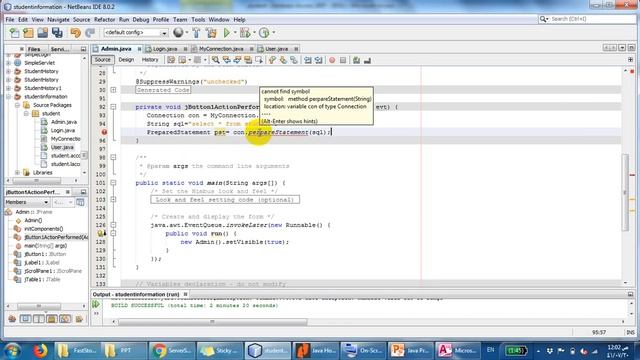
Task: Open Sticky Notes from the taskbar
Action: click(x=220, y=351)
